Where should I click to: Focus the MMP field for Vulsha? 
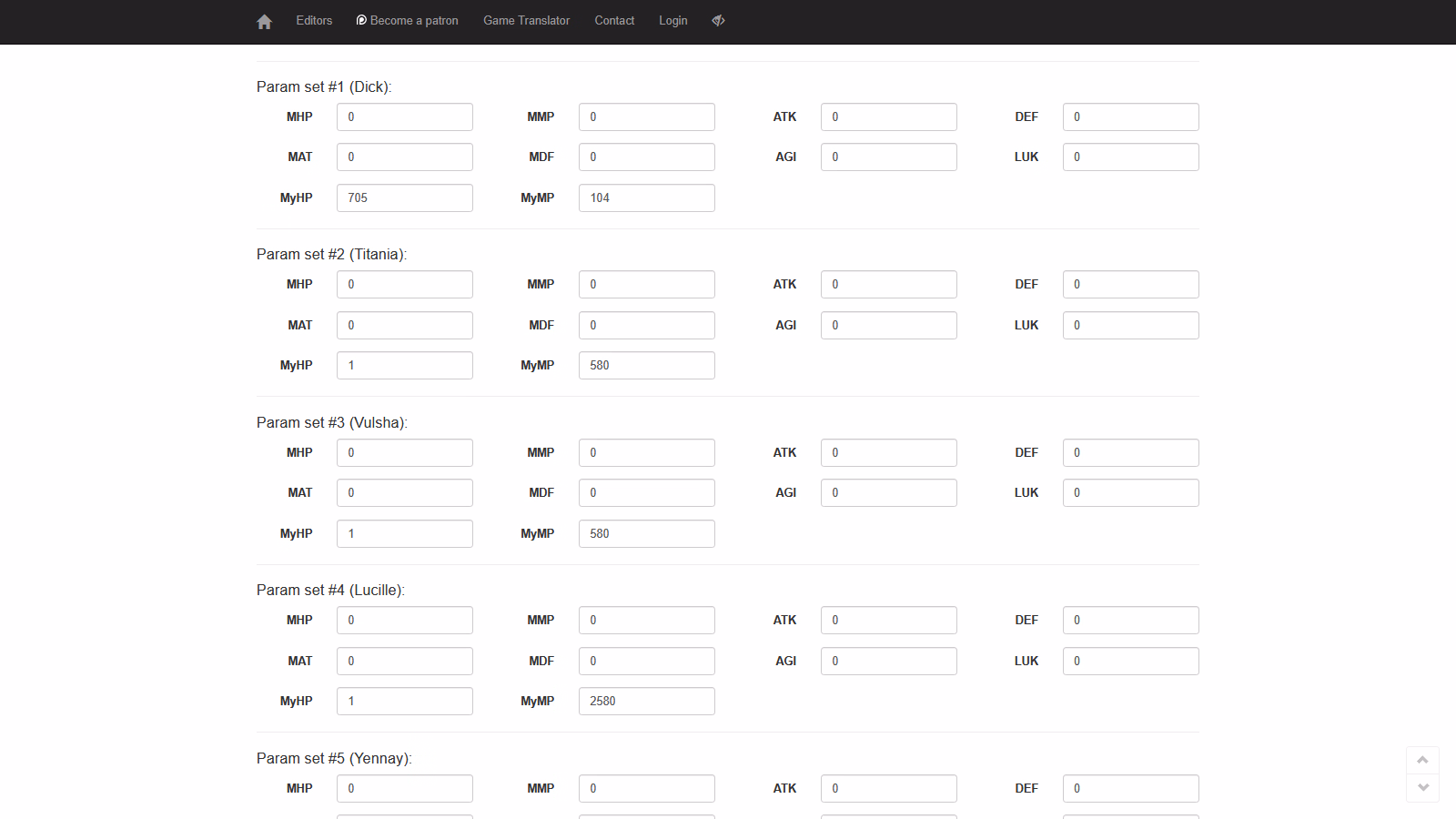(647, 452)
